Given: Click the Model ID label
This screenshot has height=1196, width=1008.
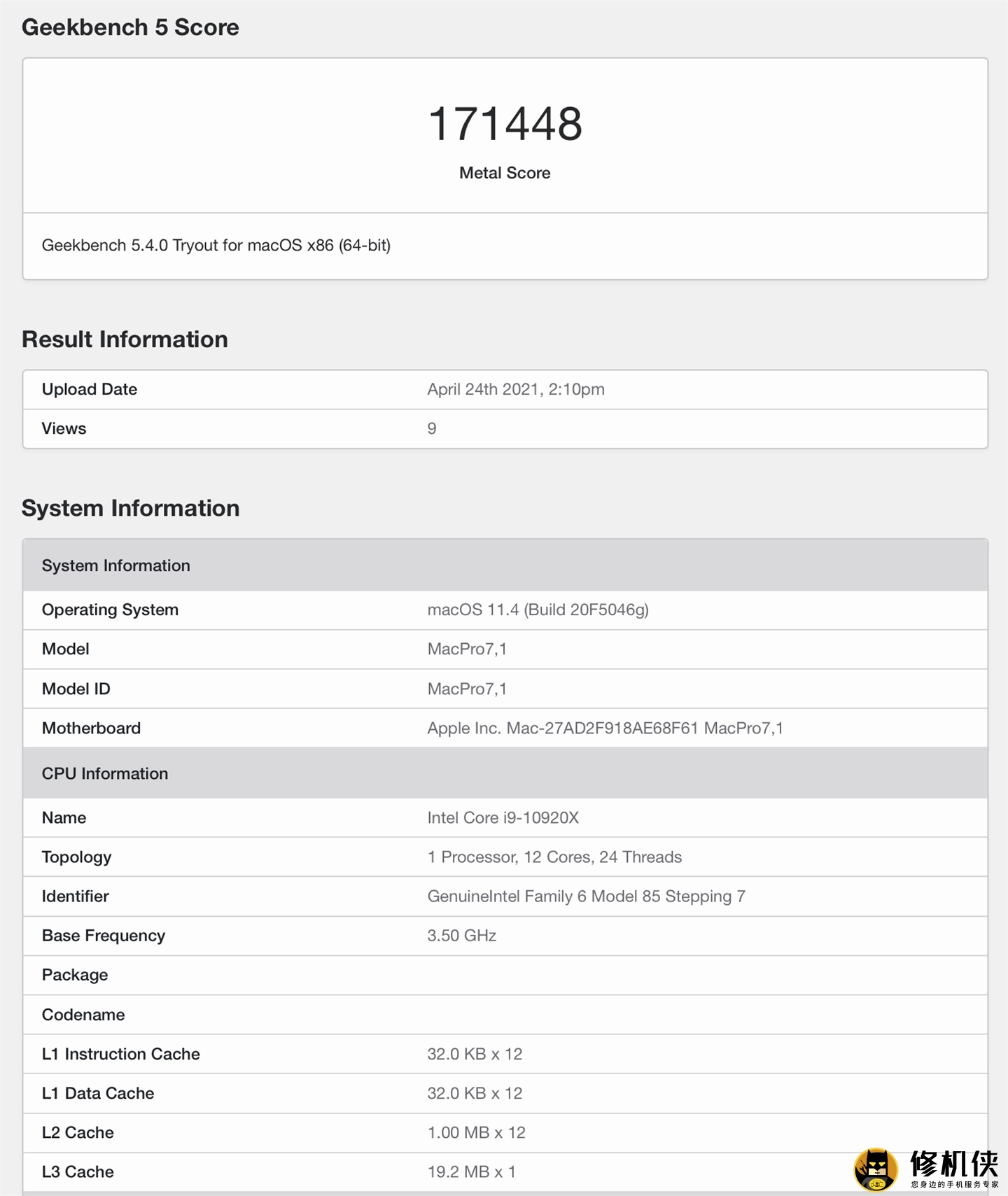Looking at the screenshot, I should [76, 689].
